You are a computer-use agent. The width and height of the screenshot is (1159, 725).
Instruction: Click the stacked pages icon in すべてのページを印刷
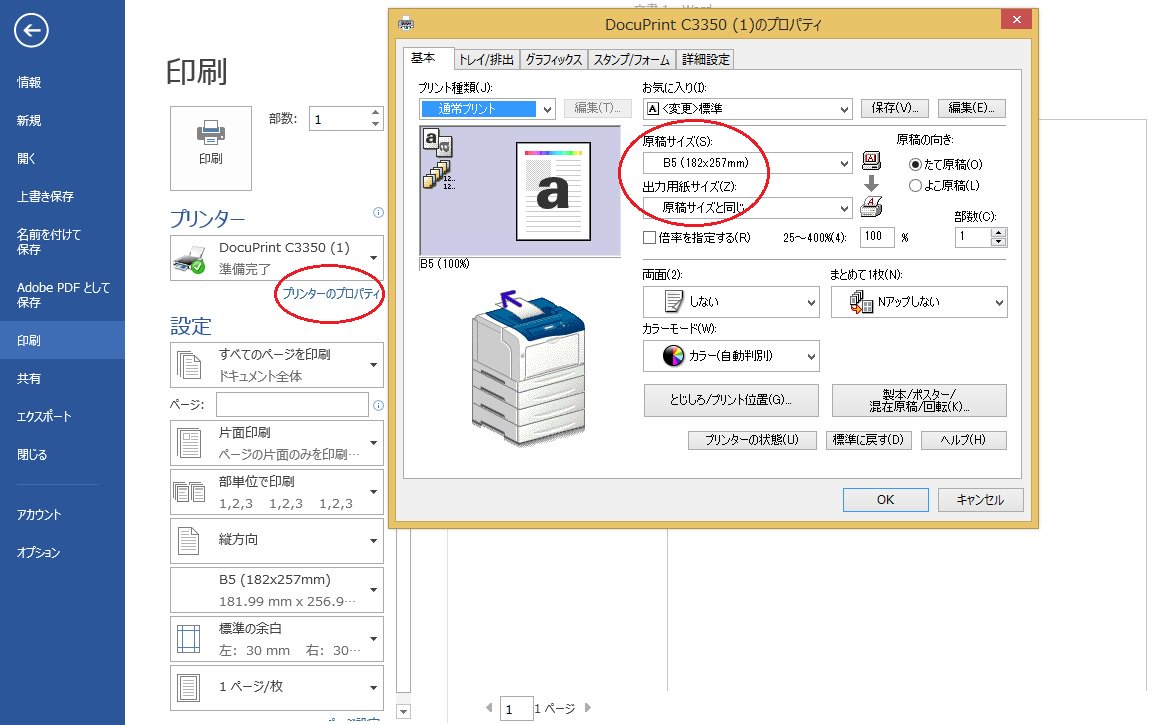tap(189, 365)
